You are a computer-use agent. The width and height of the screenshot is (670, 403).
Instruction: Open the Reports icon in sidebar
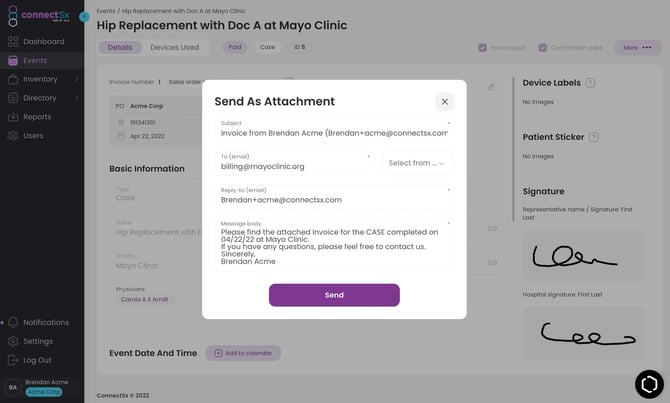tap(13, 117)
